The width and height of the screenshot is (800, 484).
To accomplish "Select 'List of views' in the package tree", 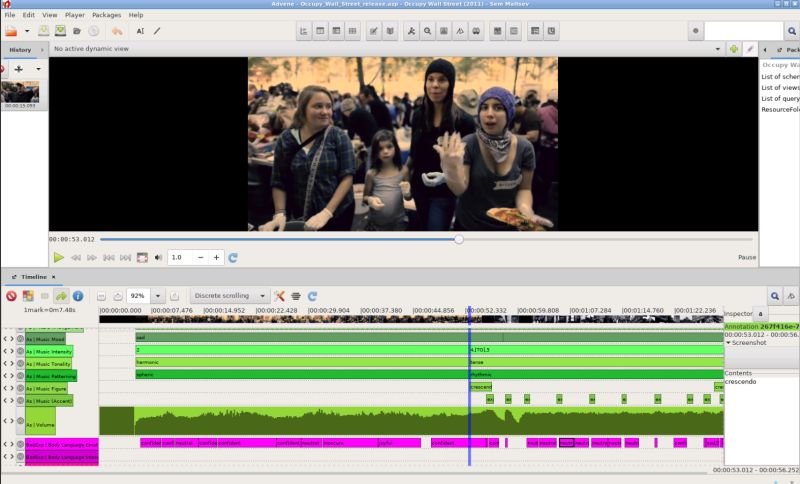I will coord(780,88).
